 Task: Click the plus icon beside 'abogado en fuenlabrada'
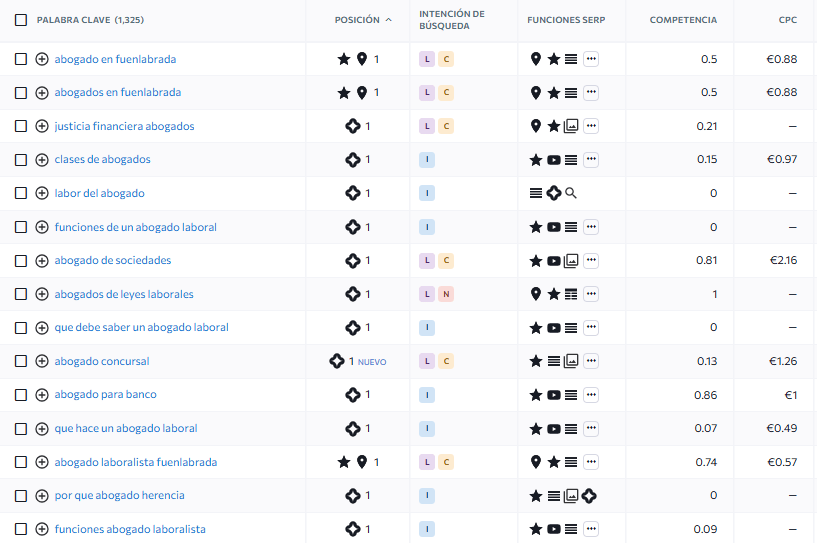point(42,59)
